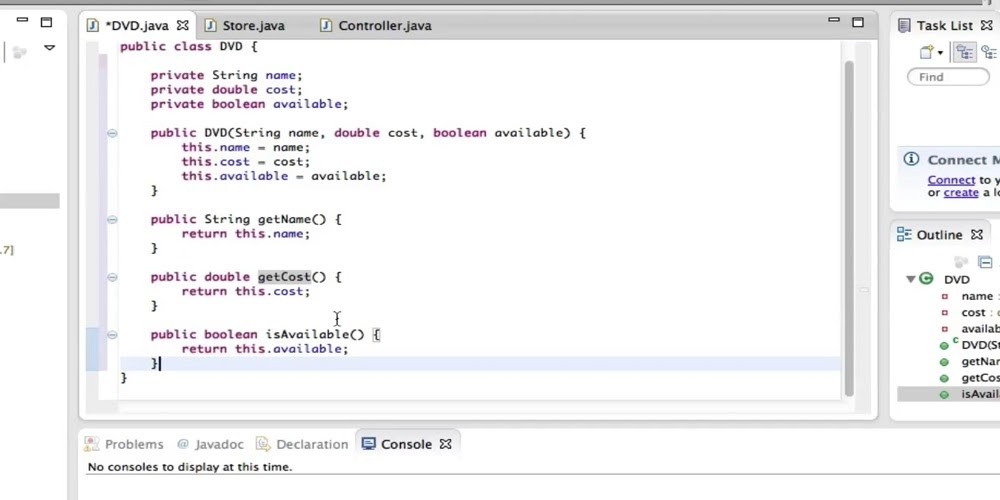The width and height of the screenshot is (1000, 500).
Task: Fold the getName method in the gutter
Action: click(x=112, y=219)
